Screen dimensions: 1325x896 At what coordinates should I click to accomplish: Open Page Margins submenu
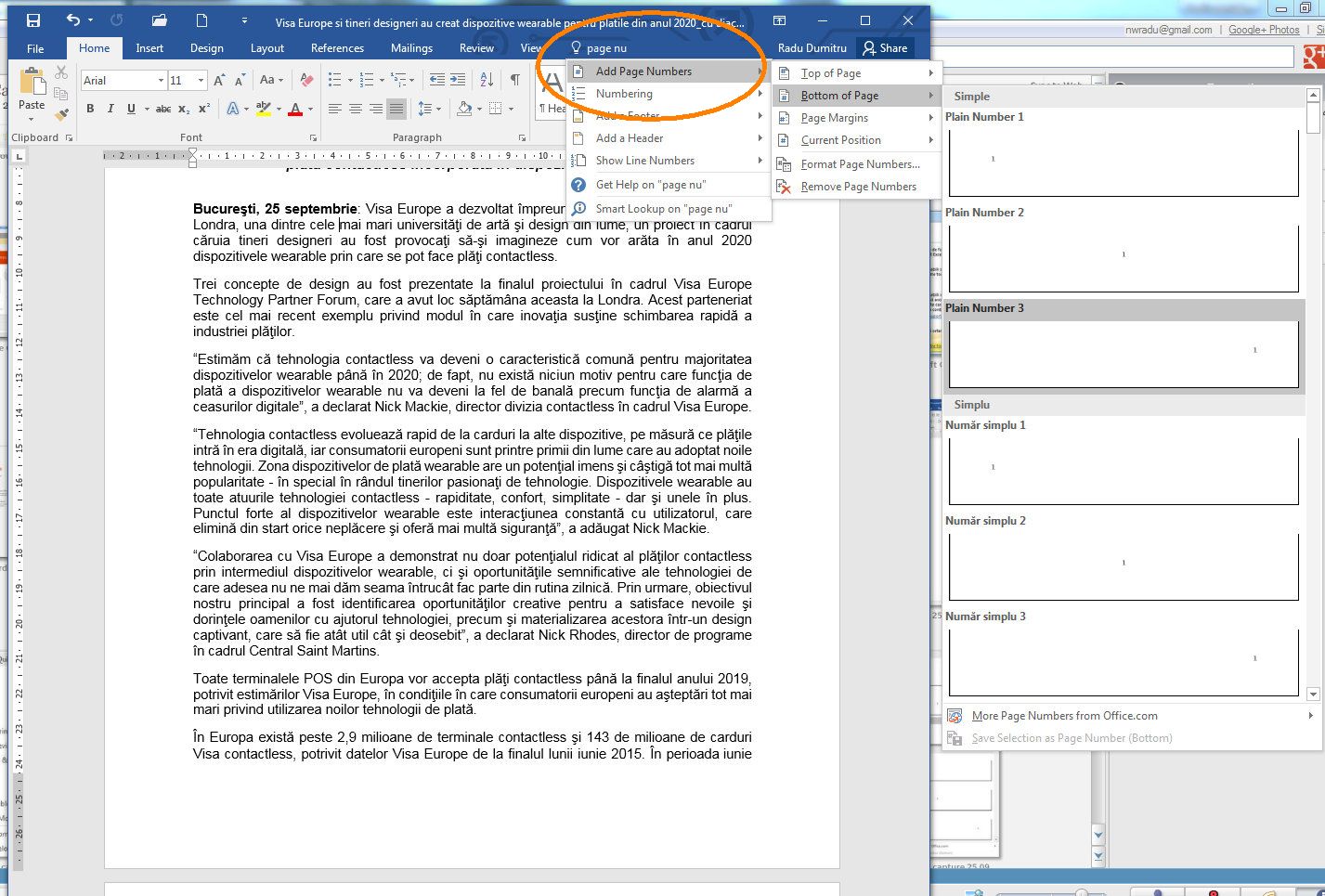coord(857,118)
